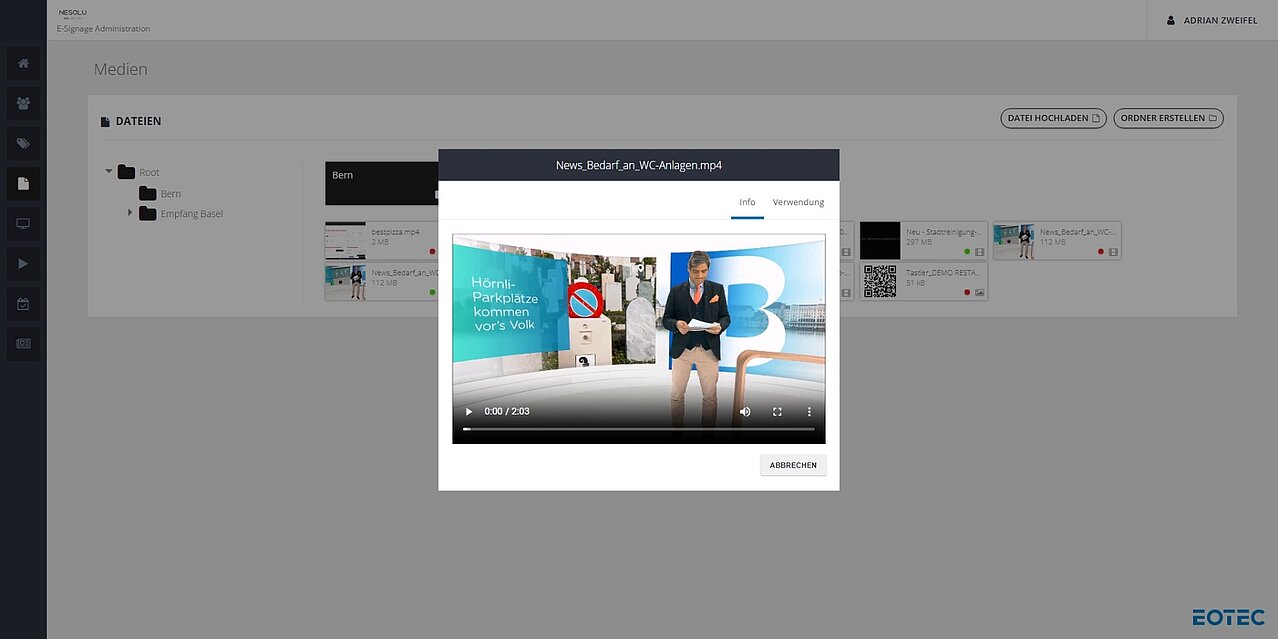This screenshot has width=1278, height=639.
Task: Click the Bern folder icon in tree
Action: click(148, 193)
